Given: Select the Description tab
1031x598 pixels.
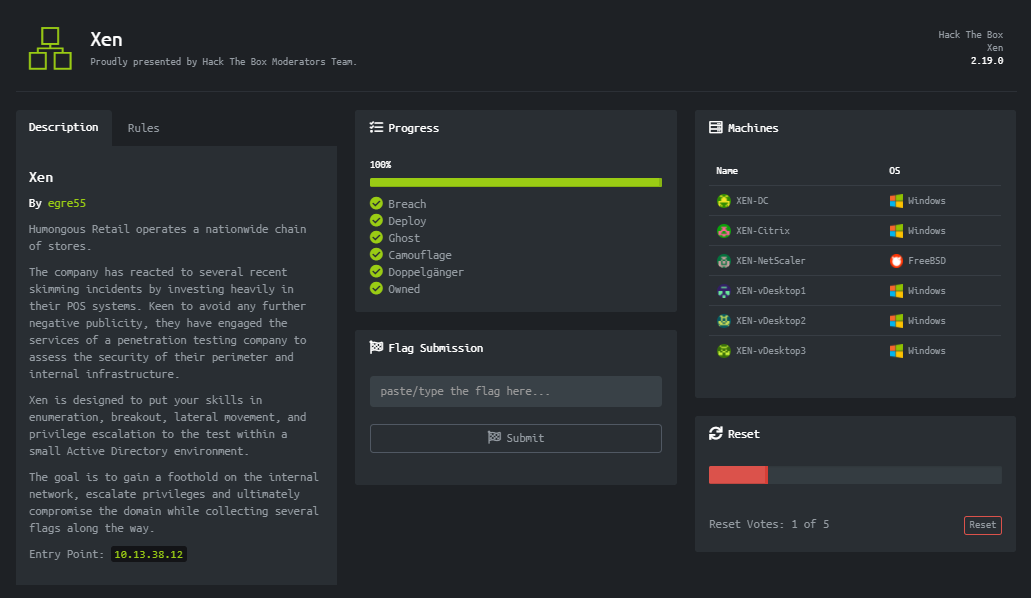Looking at the screenshot, I should point(63,127).
